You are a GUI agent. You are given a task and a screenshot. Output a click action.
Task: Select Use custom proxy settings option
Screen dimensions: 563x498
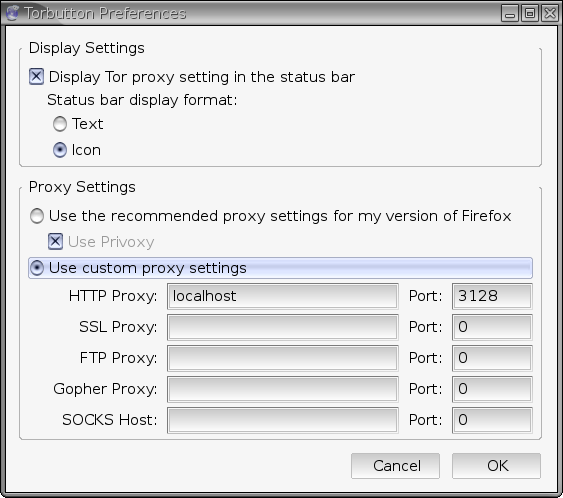(x=280, y=268)
